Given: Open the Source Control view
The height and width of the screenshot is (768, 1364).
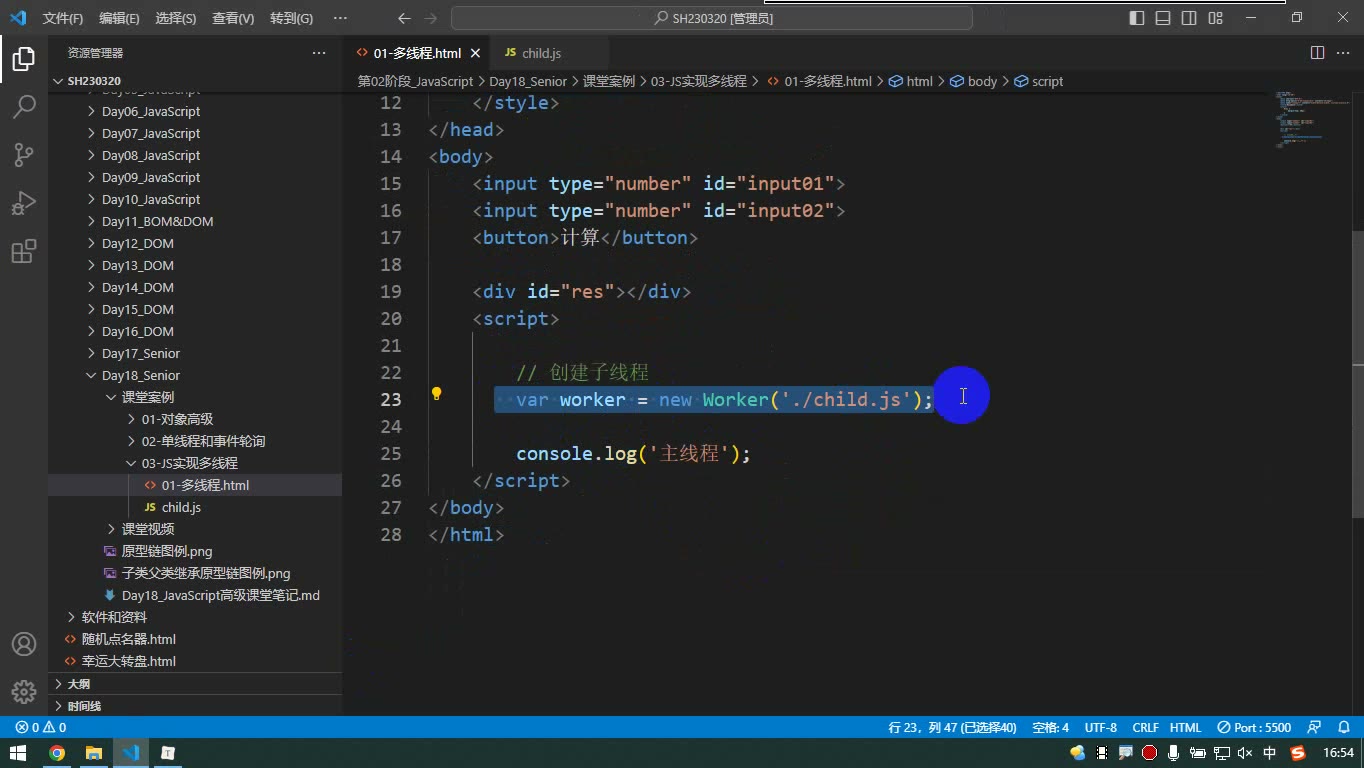Looking at the screenshot, I should [x=24, y=154].
